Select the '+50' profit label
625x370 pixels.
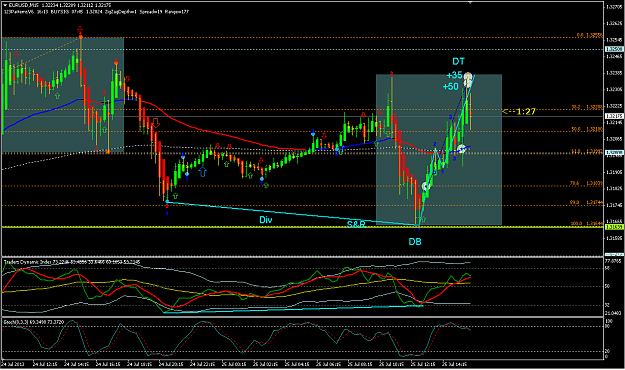point(450,87)
